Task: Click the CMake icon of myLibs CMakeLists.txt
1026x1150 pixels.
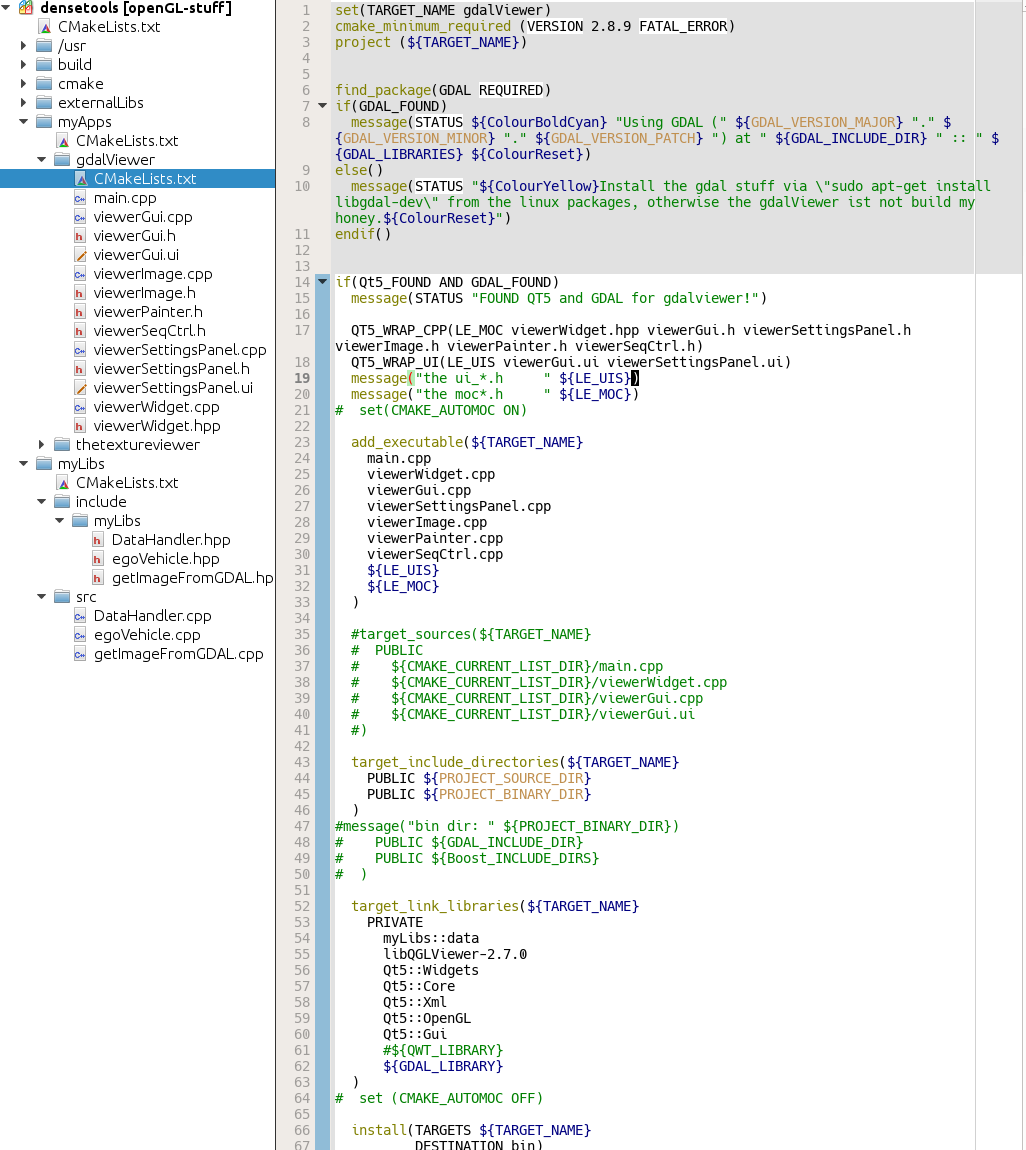Action: [x=62, y=483]
